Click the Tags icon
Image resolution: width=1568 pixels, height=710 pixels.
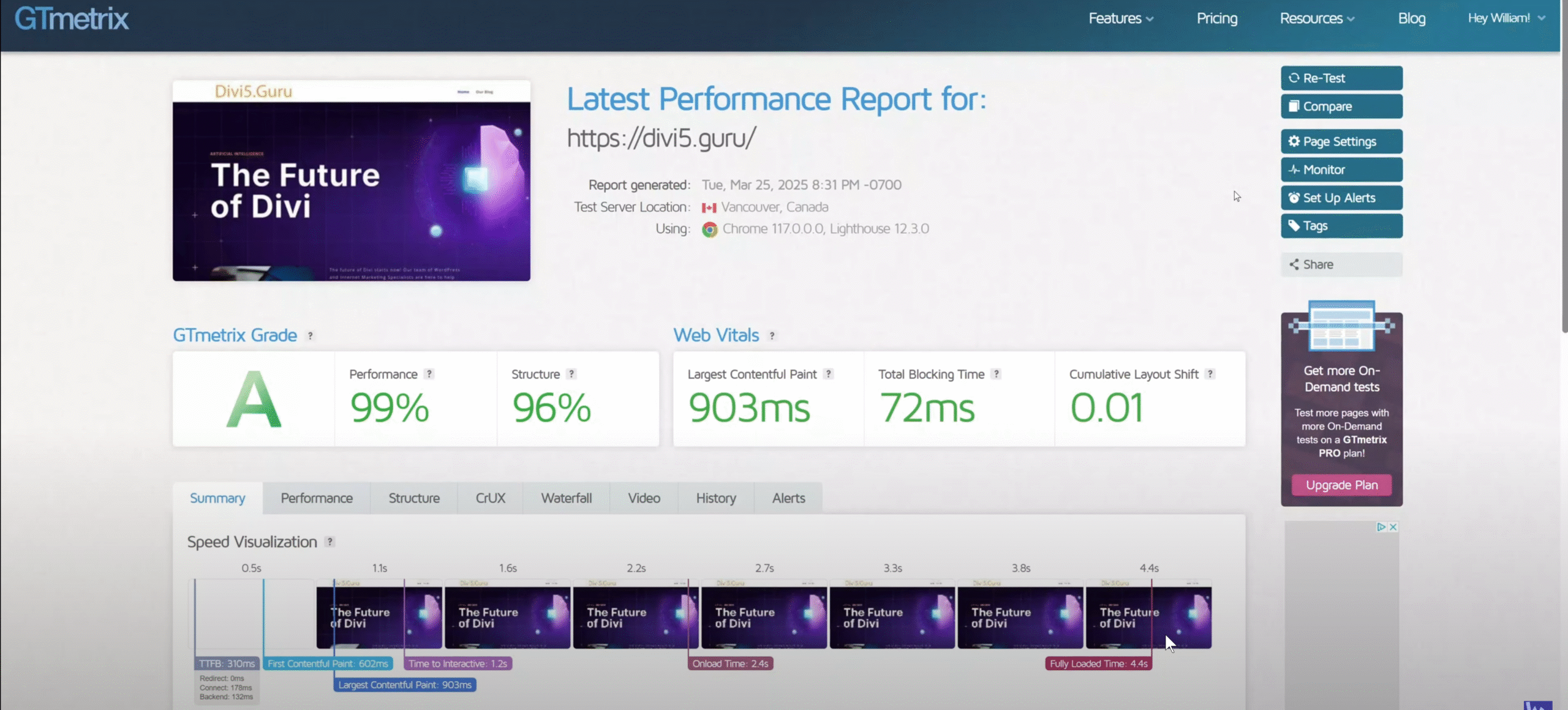[x=1295, y=225]
